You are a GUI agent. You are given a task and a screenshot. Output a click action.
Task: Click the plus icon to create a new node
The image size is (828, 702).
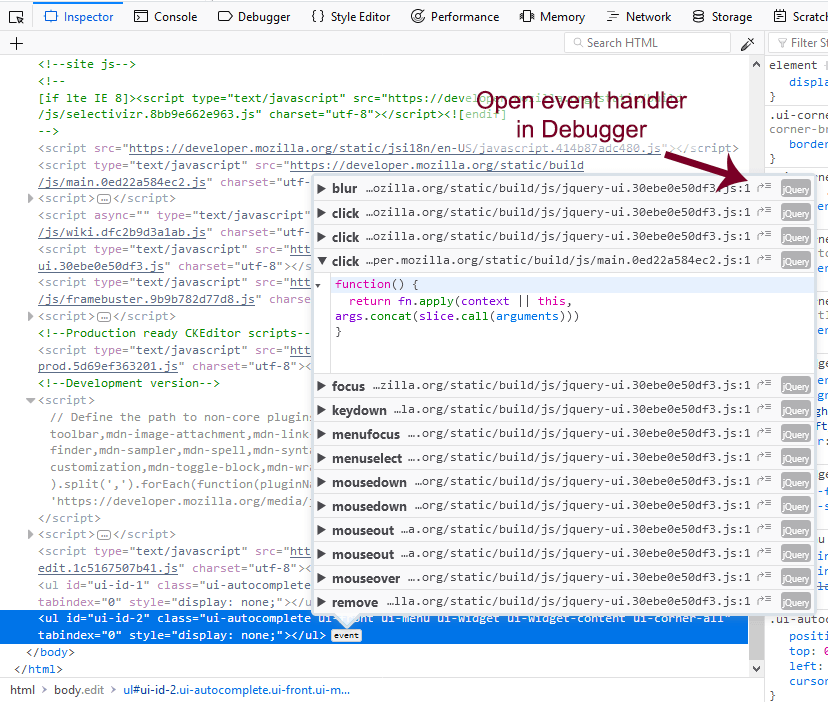point(16,43)
